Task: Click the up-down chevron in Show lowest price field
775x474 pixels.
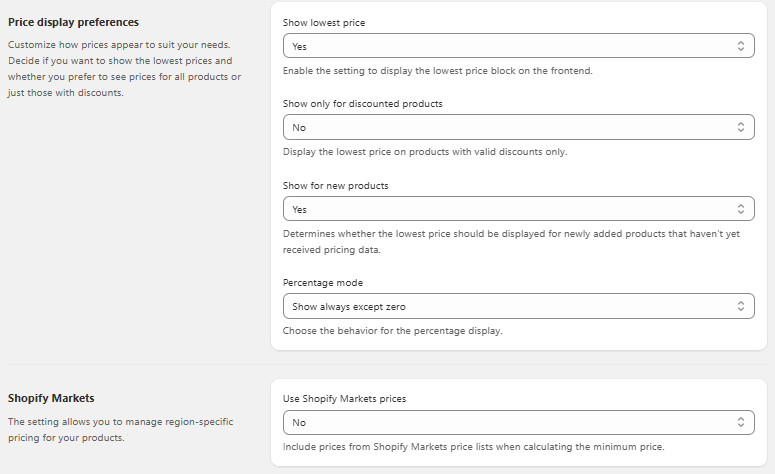Action: click(x=740, y=46)
